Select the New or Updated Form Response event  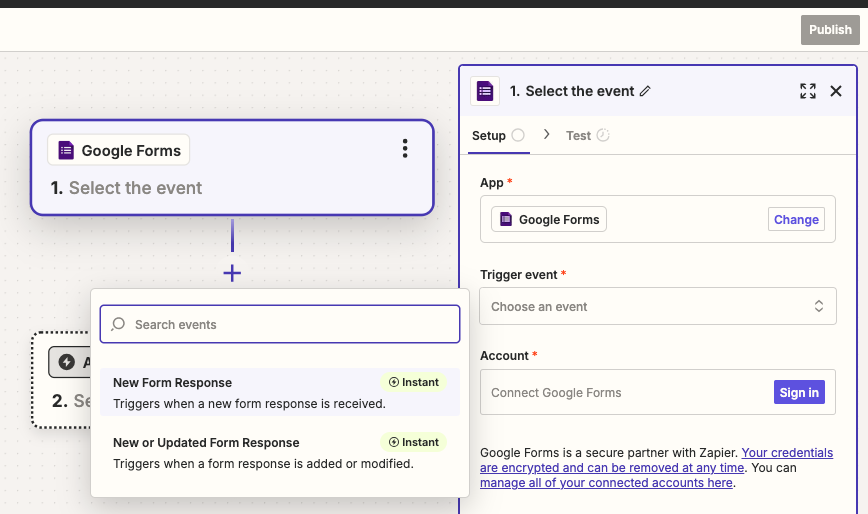click(280, 453)
